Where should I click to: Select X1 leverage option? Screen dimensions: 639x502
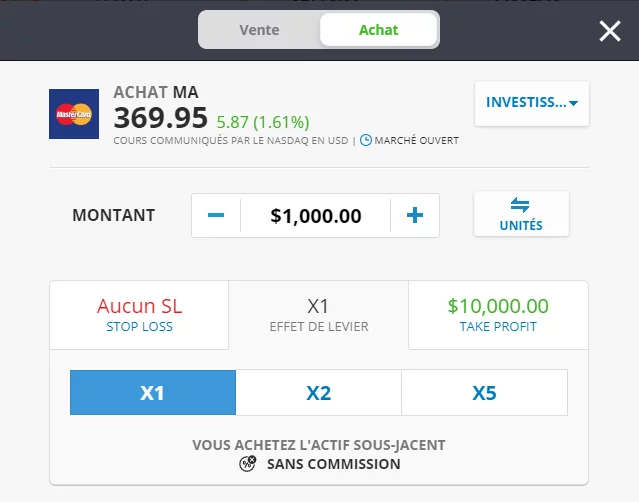tap(152, 393)
